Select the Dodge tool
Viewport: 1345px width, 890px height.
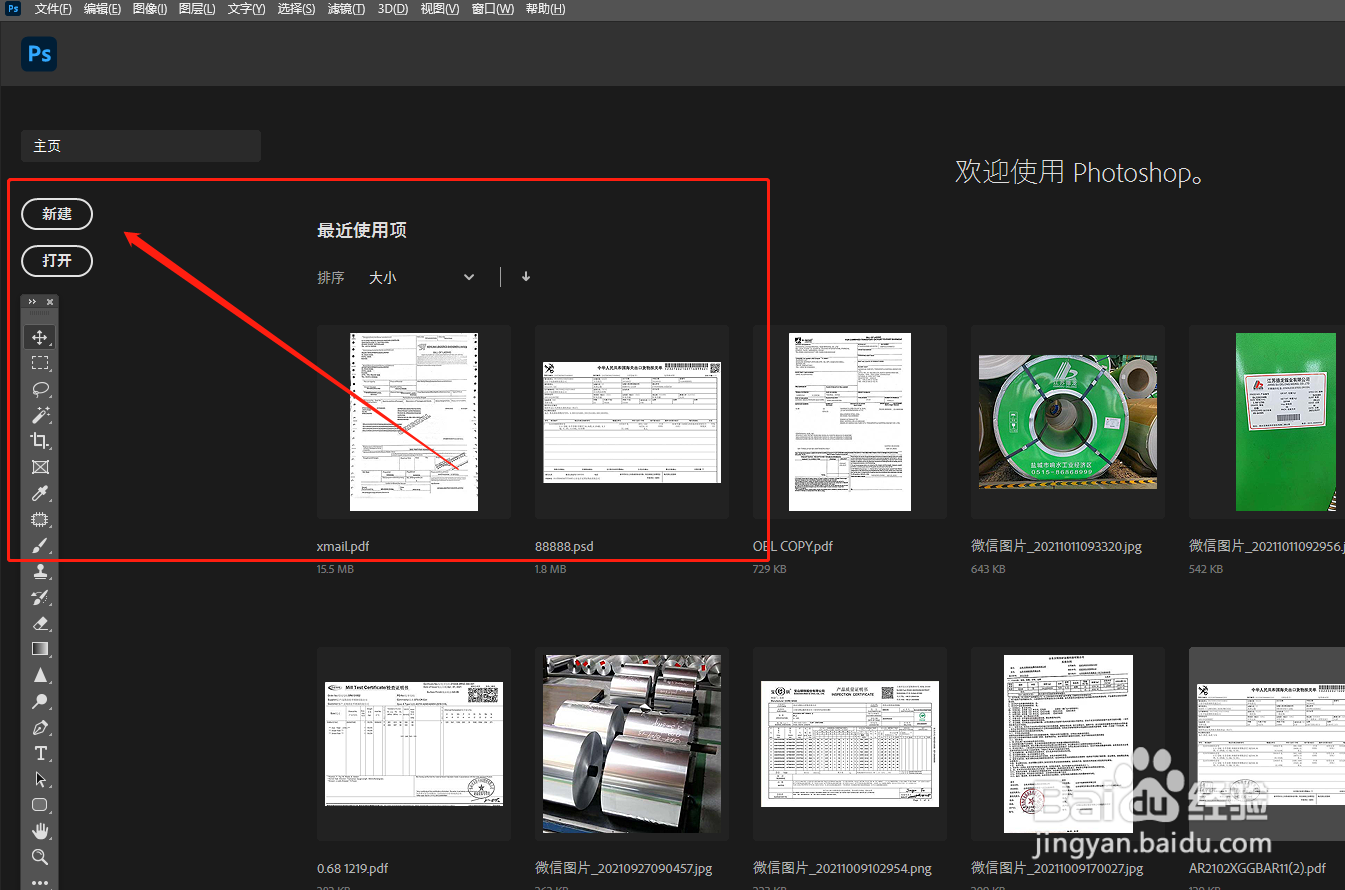40,701
